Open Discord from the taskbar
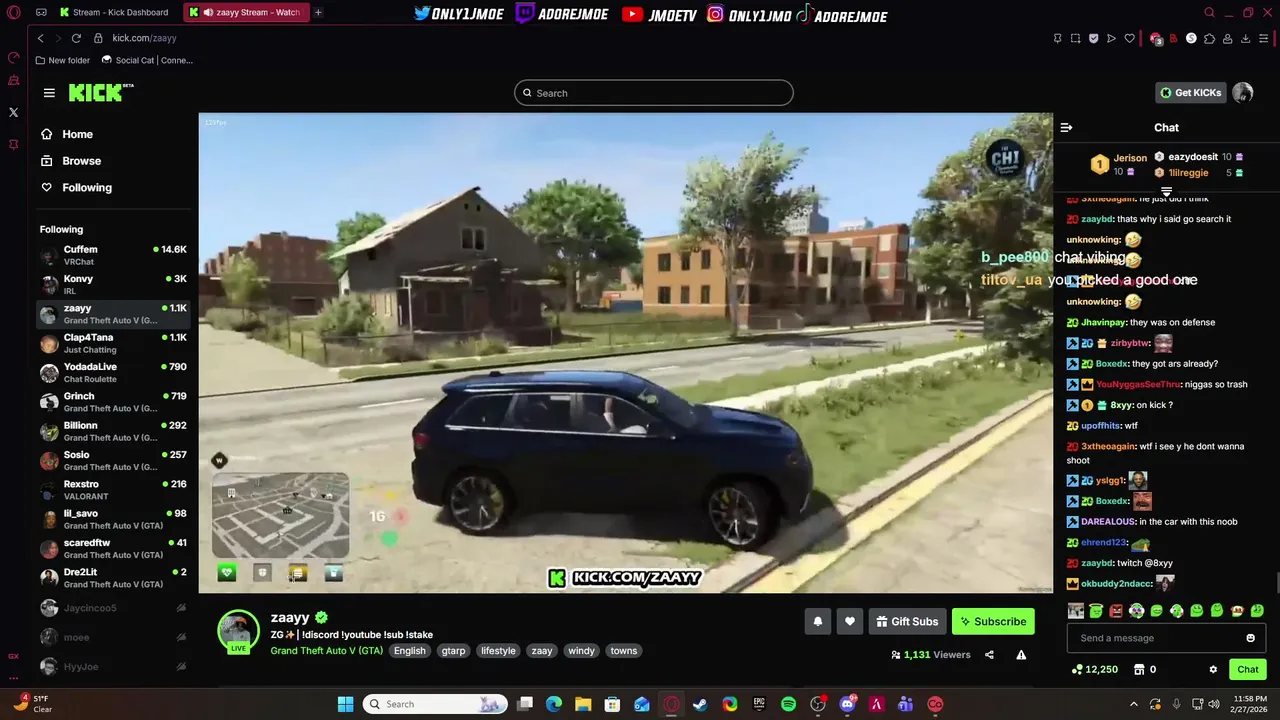This screenshot has width=1280, height=720. pos(848,704)
